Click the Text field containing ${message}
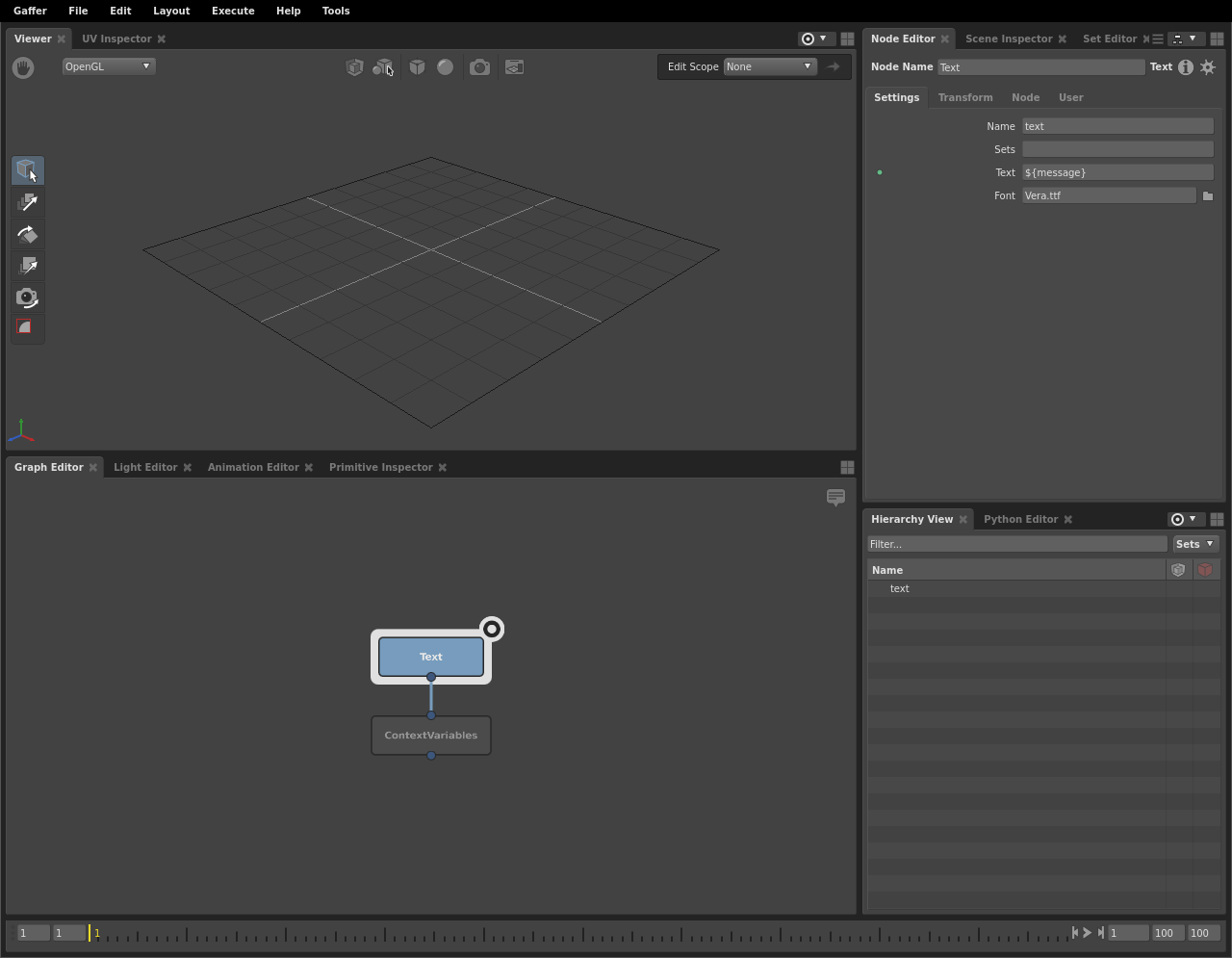Viewport: 1232px width, 958px height. (x=1116, y=172)
